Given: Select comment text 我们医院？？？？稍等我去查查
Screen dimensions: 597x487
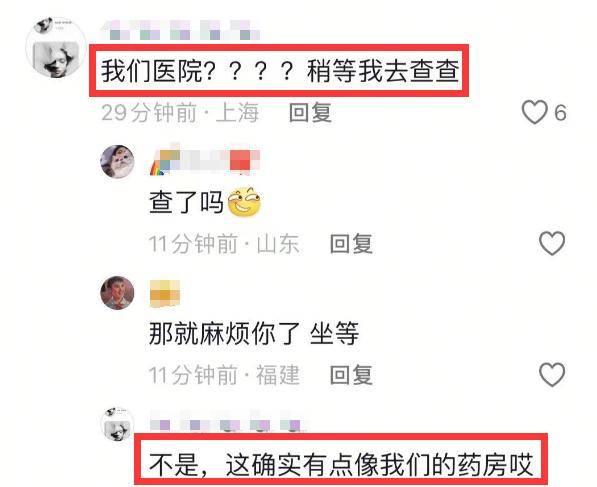Looking at the screenshot, I should (x=280, y=71).
